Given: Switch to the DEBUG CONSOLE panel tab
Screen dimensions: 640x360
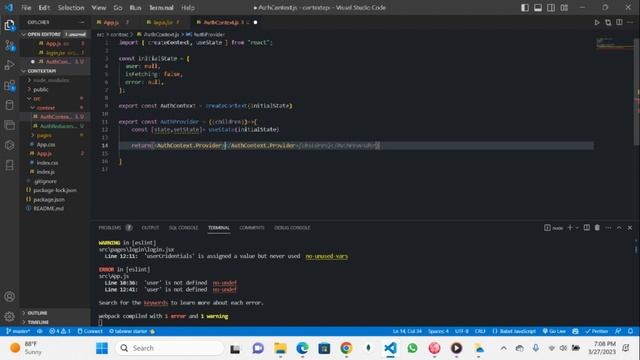Looking at the screenshot, I should click(292, 228).
